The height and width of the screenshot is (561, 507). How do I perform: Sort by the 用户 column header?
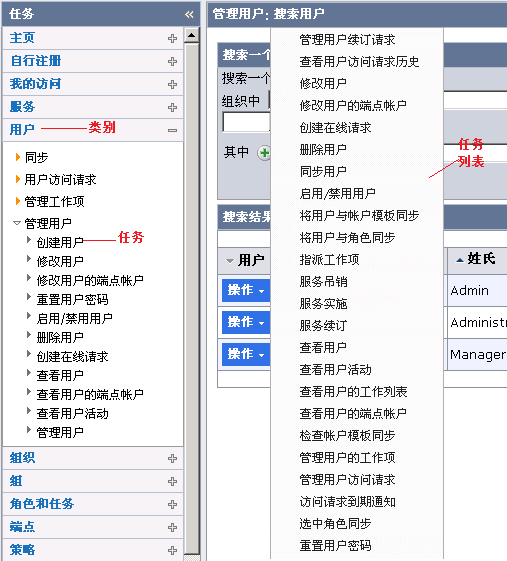click(x=251, y=260)
